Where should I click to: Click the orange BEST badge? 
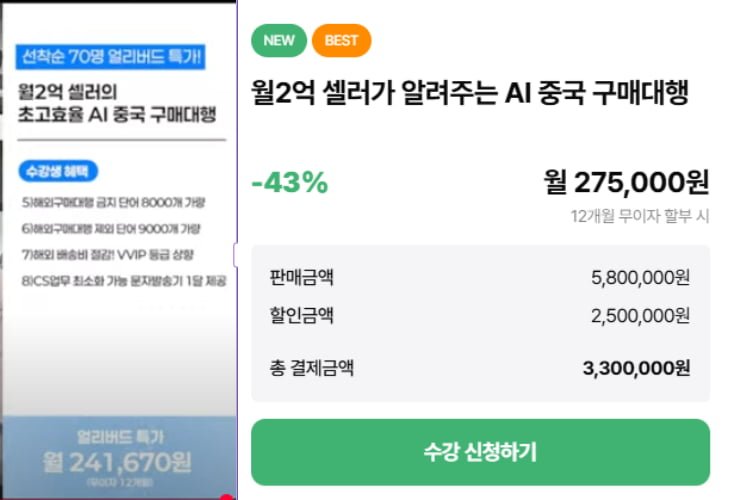point(341,40)
